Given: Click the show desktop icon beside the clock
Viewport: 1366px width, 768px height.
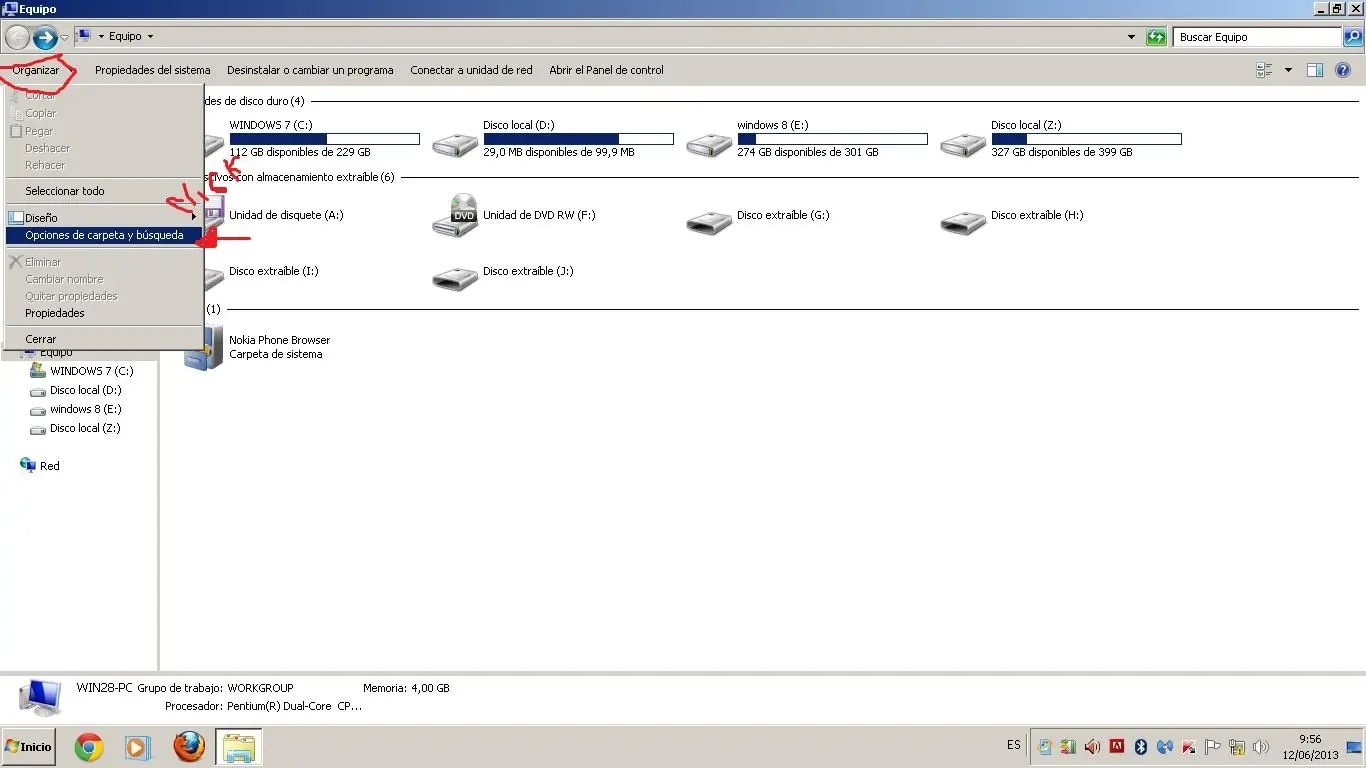Looking at the screenshot, I should coord(1354,746).
